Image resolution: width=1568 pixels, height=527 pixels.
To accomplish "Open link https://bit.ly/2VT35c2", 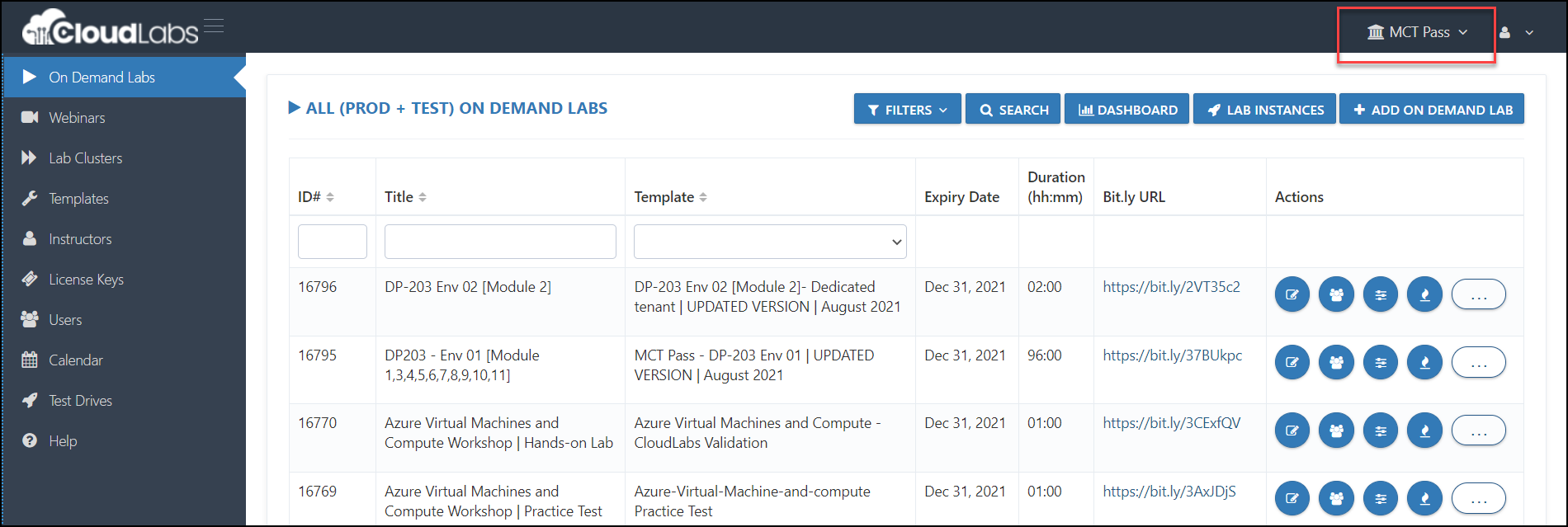I will (1171, 287).
